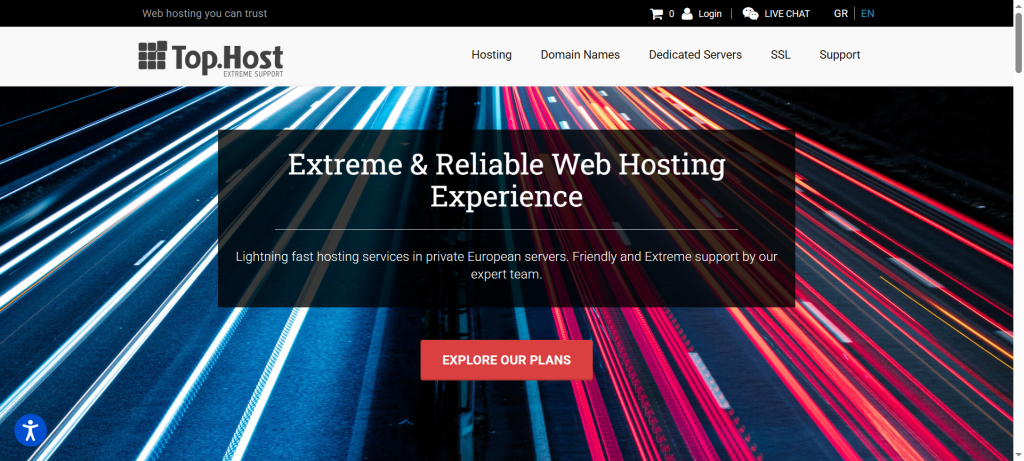The height and width of the screenshot is (461, 1024).
Task: Expand the Dedicated Servers menu
Action: pyautogui.click(x=695, y=55)
